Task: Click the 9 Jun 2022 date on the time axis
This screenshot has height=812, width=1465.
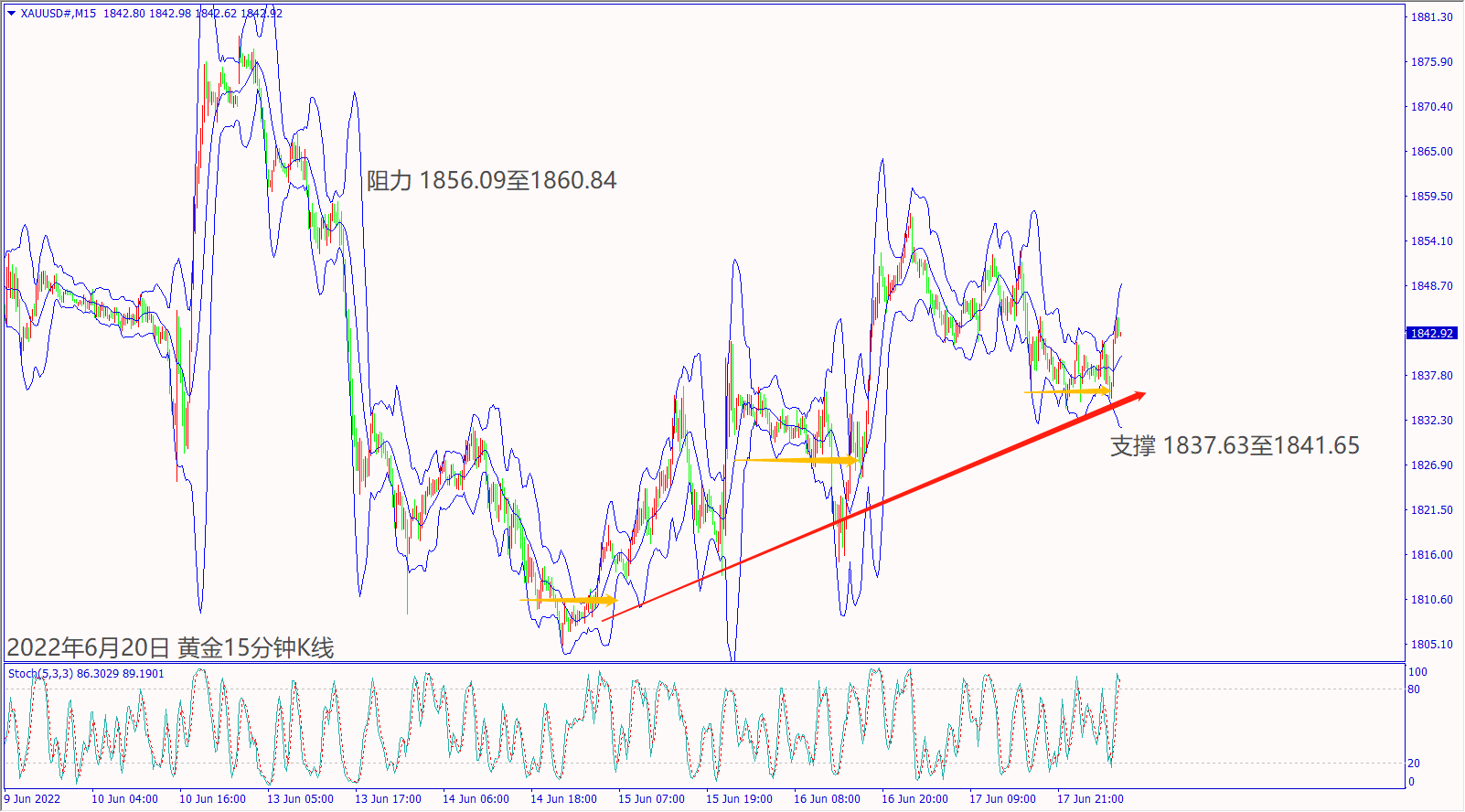Action: tap(32, 799)
